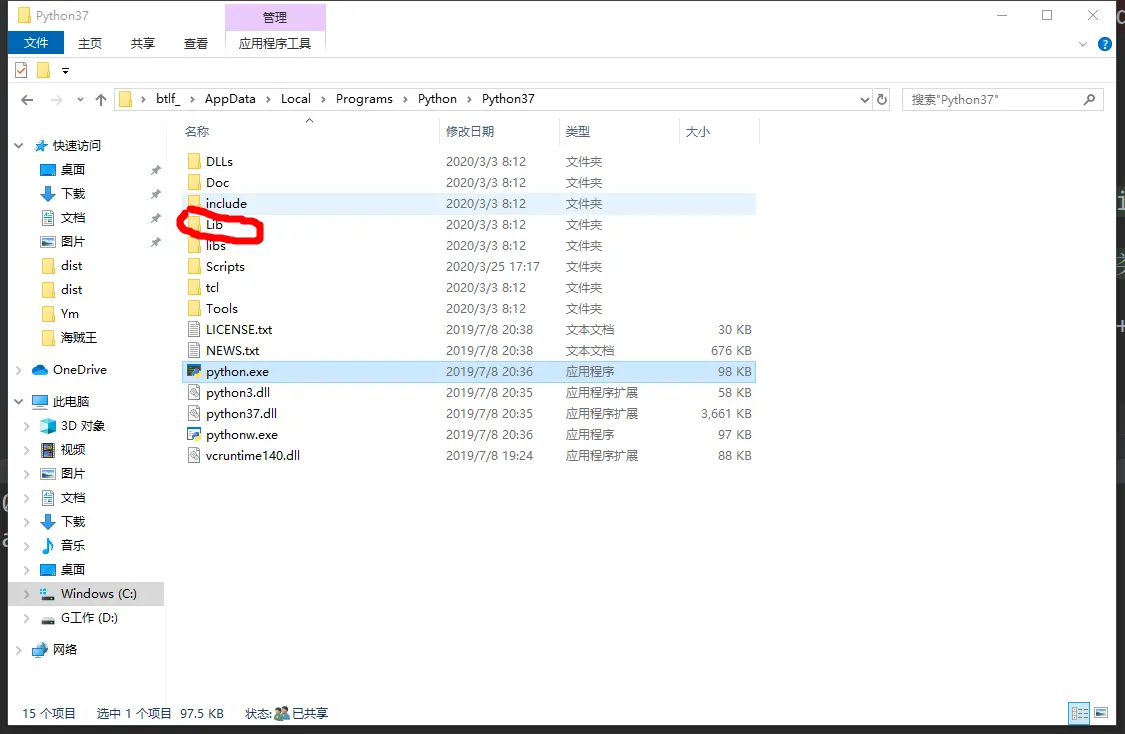Go back with the left arrow

(27, 100)
